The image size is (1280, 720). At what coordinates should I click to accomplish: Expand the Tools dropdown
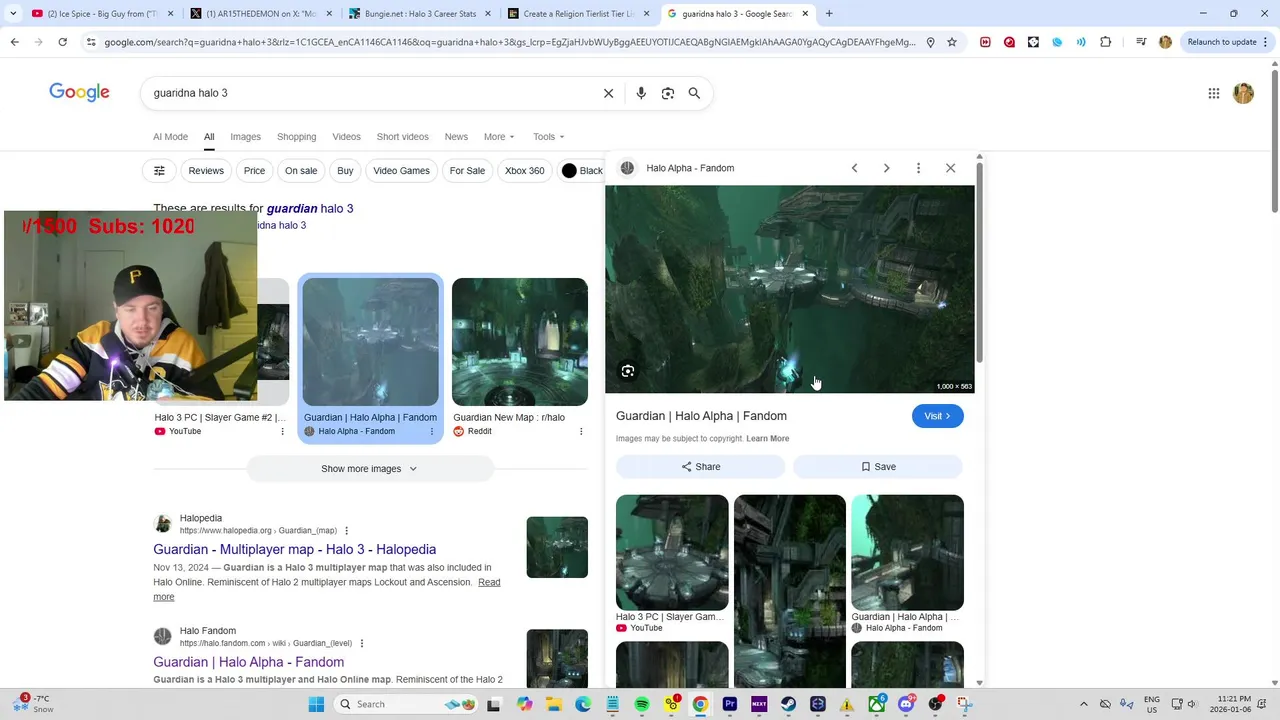coord(548,137)
